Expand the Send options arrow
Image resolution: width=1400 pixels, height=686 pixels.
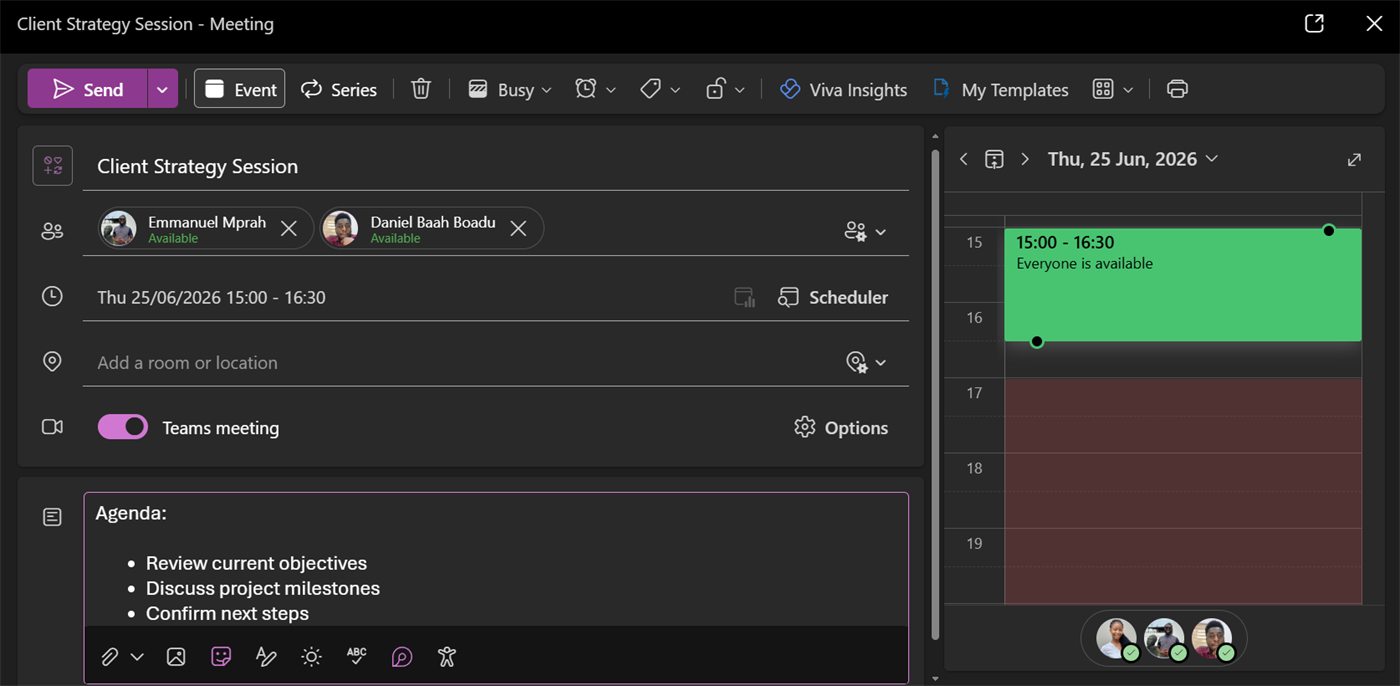pos(162,89)
